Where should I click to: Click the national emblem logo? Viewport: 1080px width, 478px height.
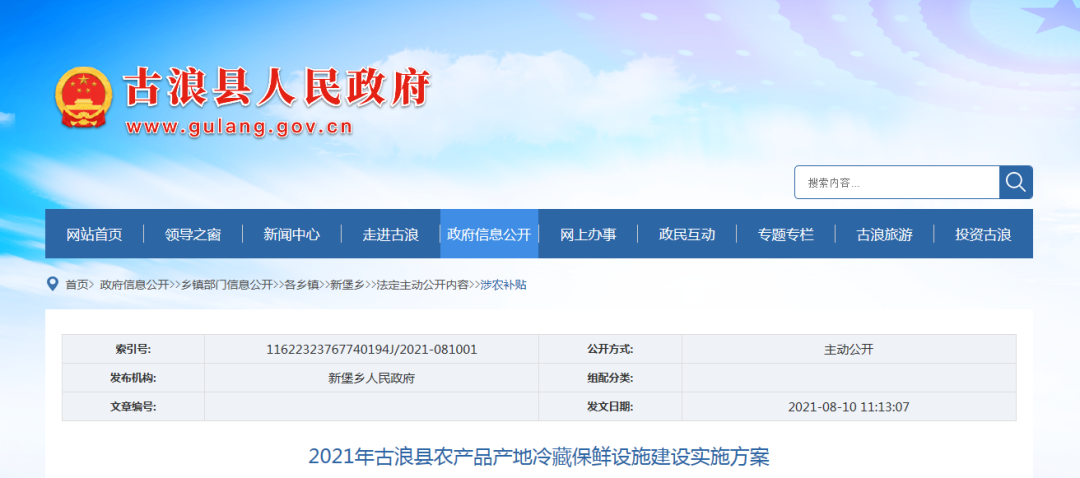[83, 96]
